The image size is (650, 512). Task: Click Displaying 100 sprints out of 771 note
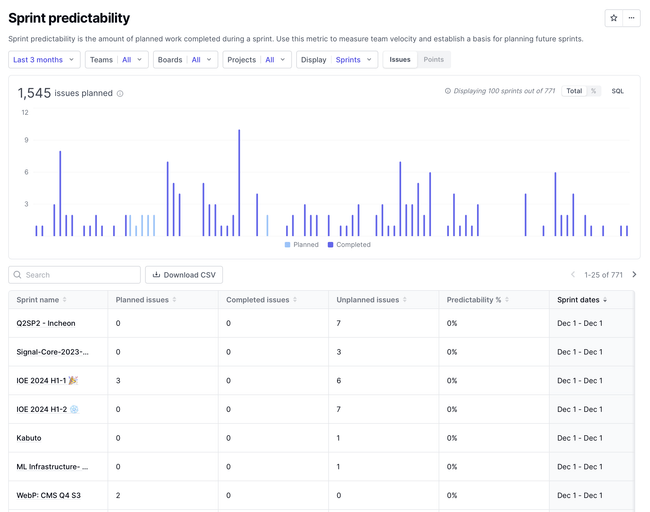504,91
